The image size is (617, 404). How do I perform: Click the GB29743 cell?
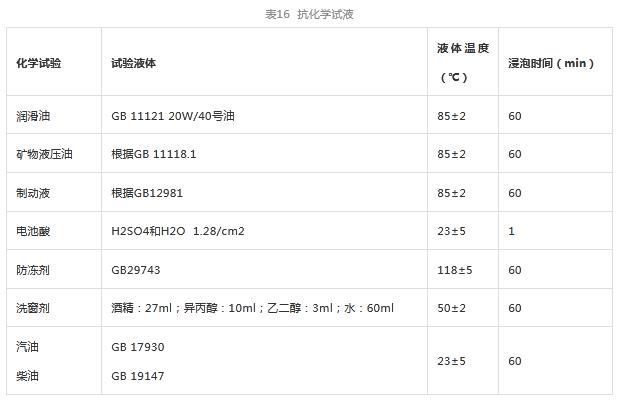click(x=137, y=270)
